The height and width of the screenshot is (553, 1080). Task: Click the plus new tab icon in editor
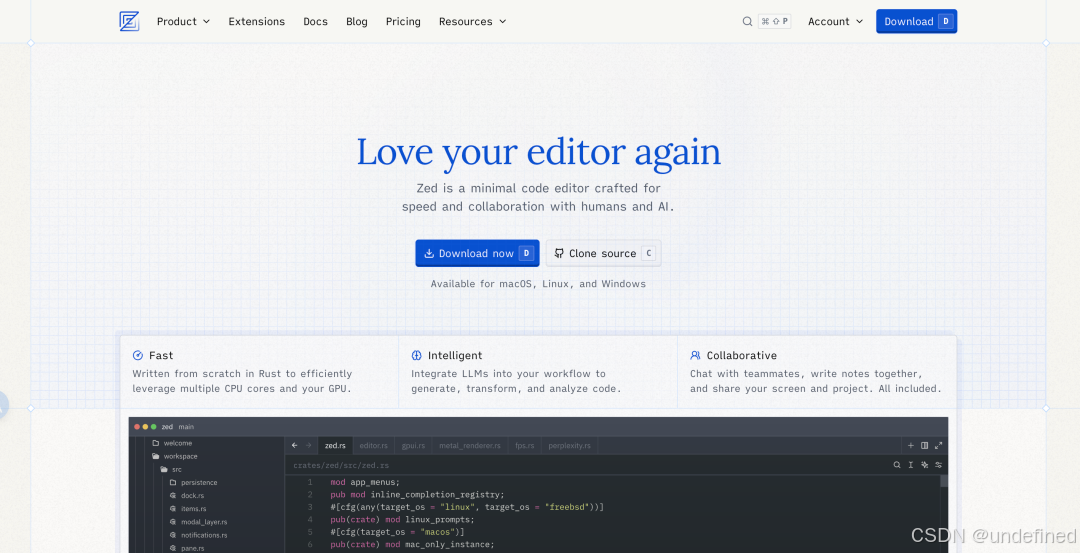pos(911,446)
